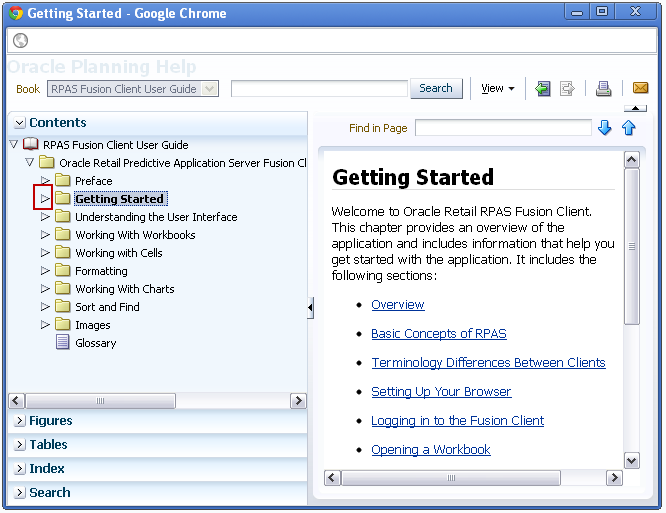Select the Glossary tree item

[96, 343]
